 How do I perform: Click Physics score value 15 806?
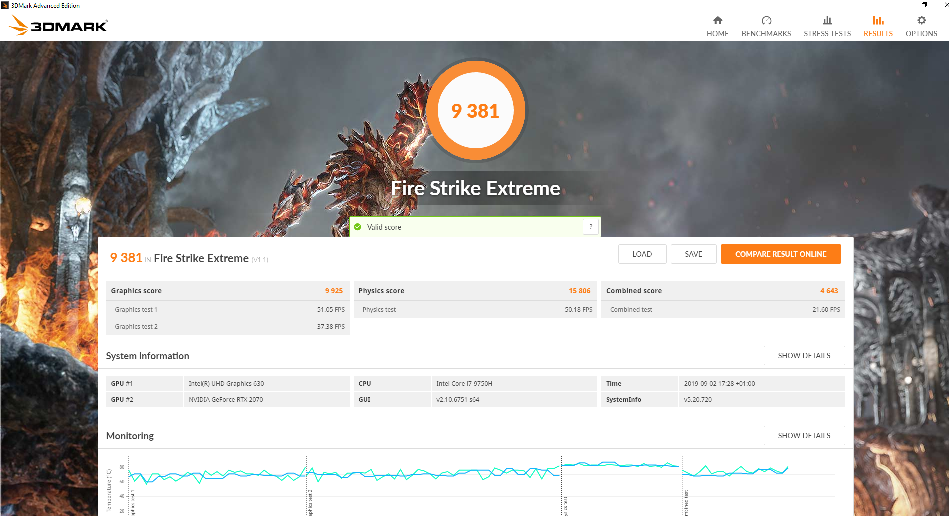point(579,290)
